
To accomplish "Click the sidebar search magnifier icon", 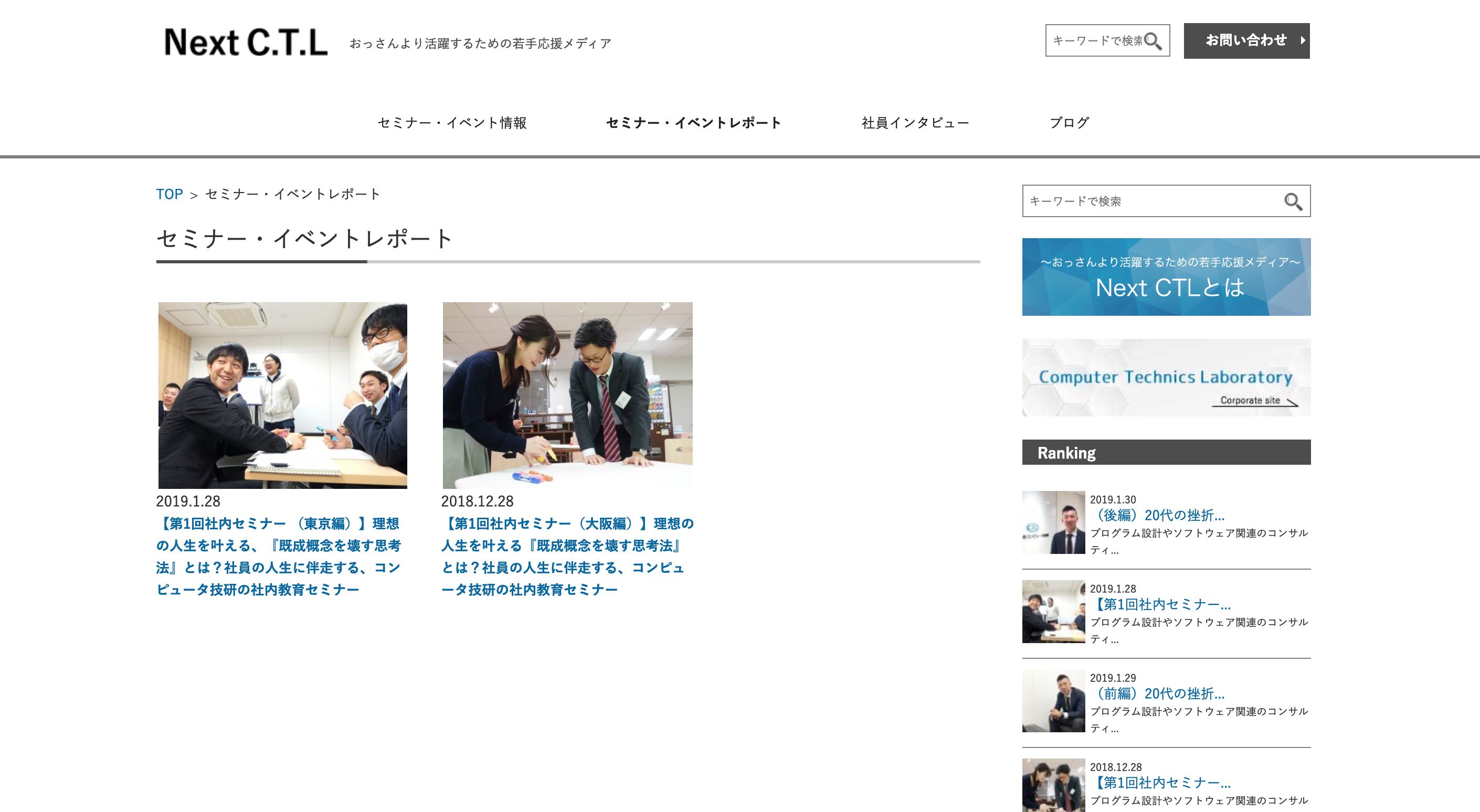I will tap(1293, 201).
